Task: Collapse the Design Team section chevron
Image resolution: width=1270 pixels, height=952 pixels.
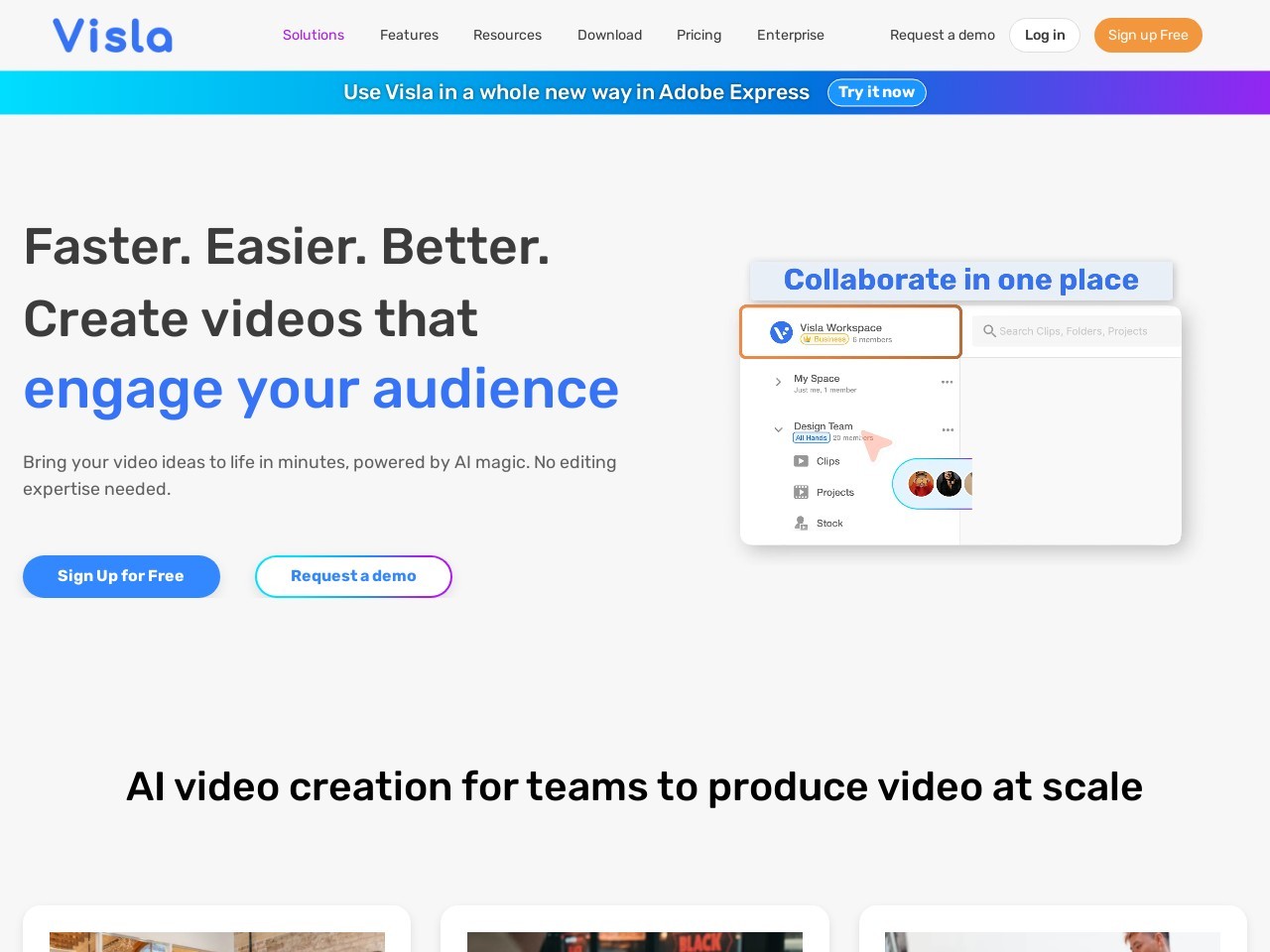Action: (778, 429)
